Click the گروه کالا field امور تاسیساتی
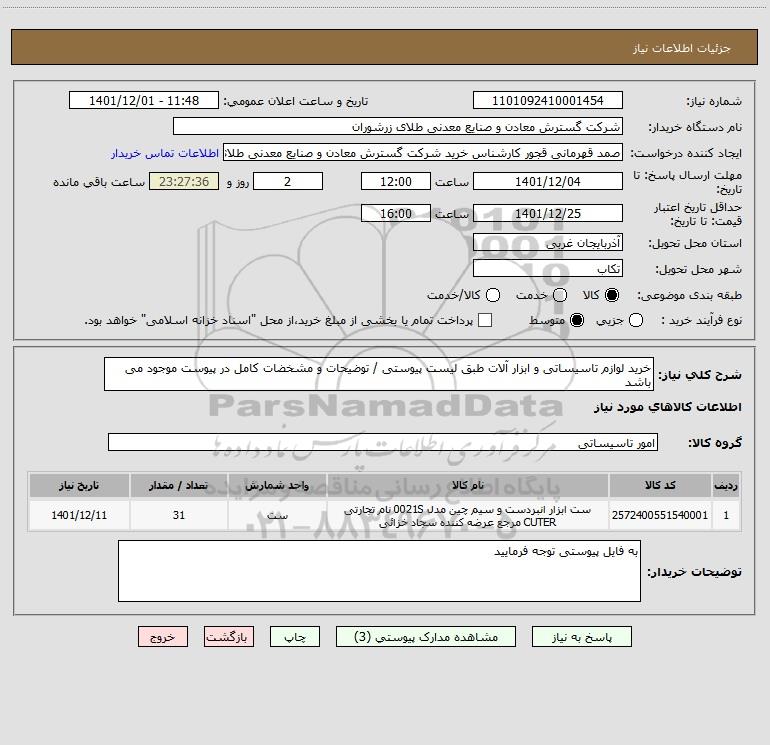The image size is (770, 745). click(383, 442)
